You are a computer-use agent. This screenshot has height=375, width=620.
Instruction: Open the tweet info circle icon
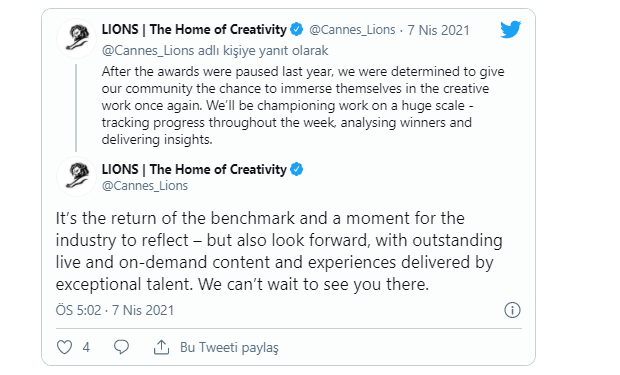[512, 310]
